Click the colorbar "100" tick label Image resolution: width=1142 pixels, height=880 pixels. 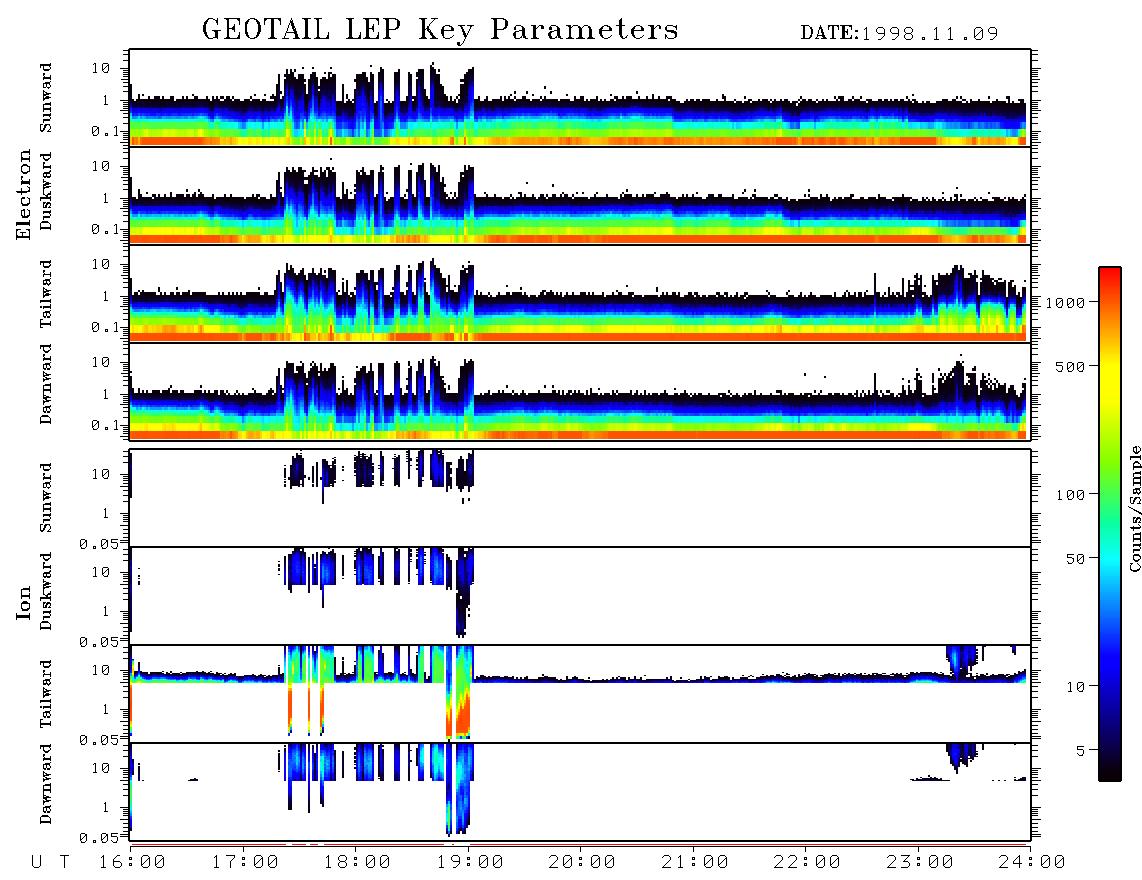tap(1071, 495)
